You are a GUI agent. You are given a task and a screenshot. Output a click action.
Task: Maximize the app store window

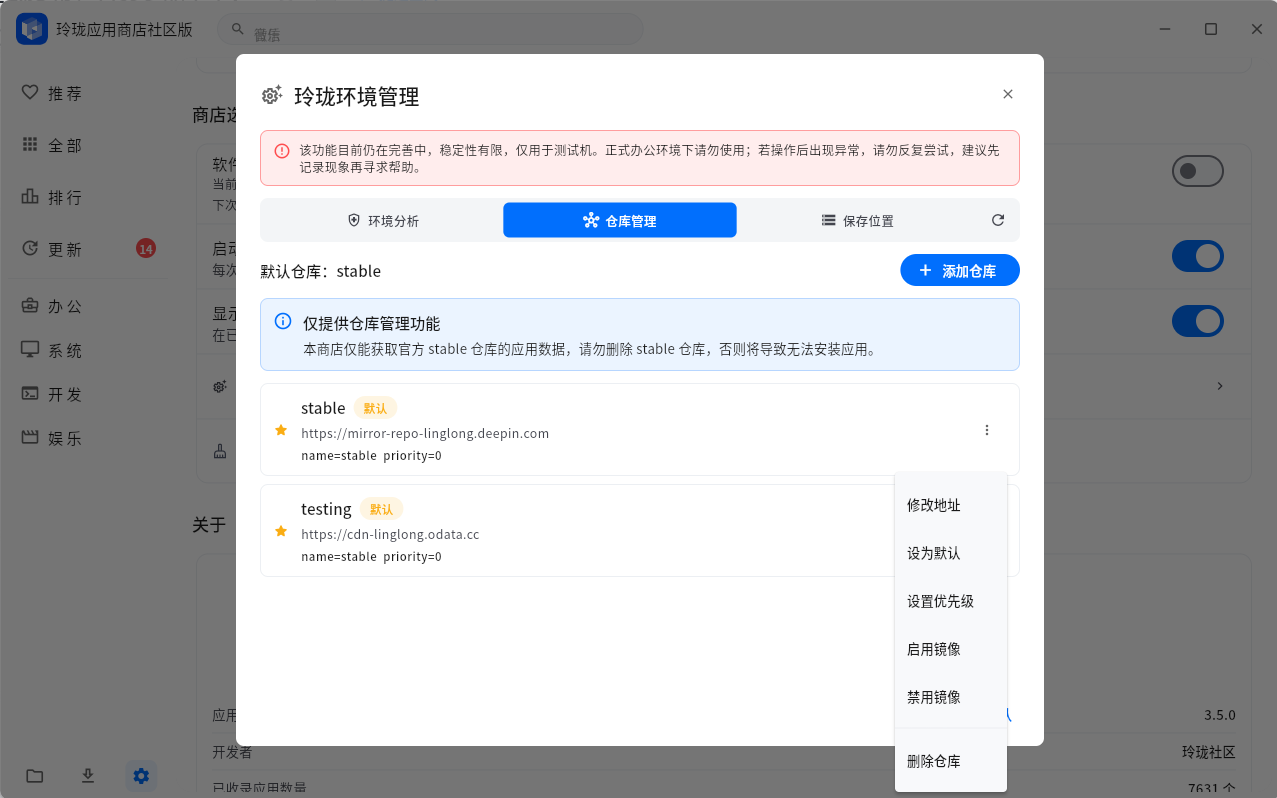[1211, 29]
